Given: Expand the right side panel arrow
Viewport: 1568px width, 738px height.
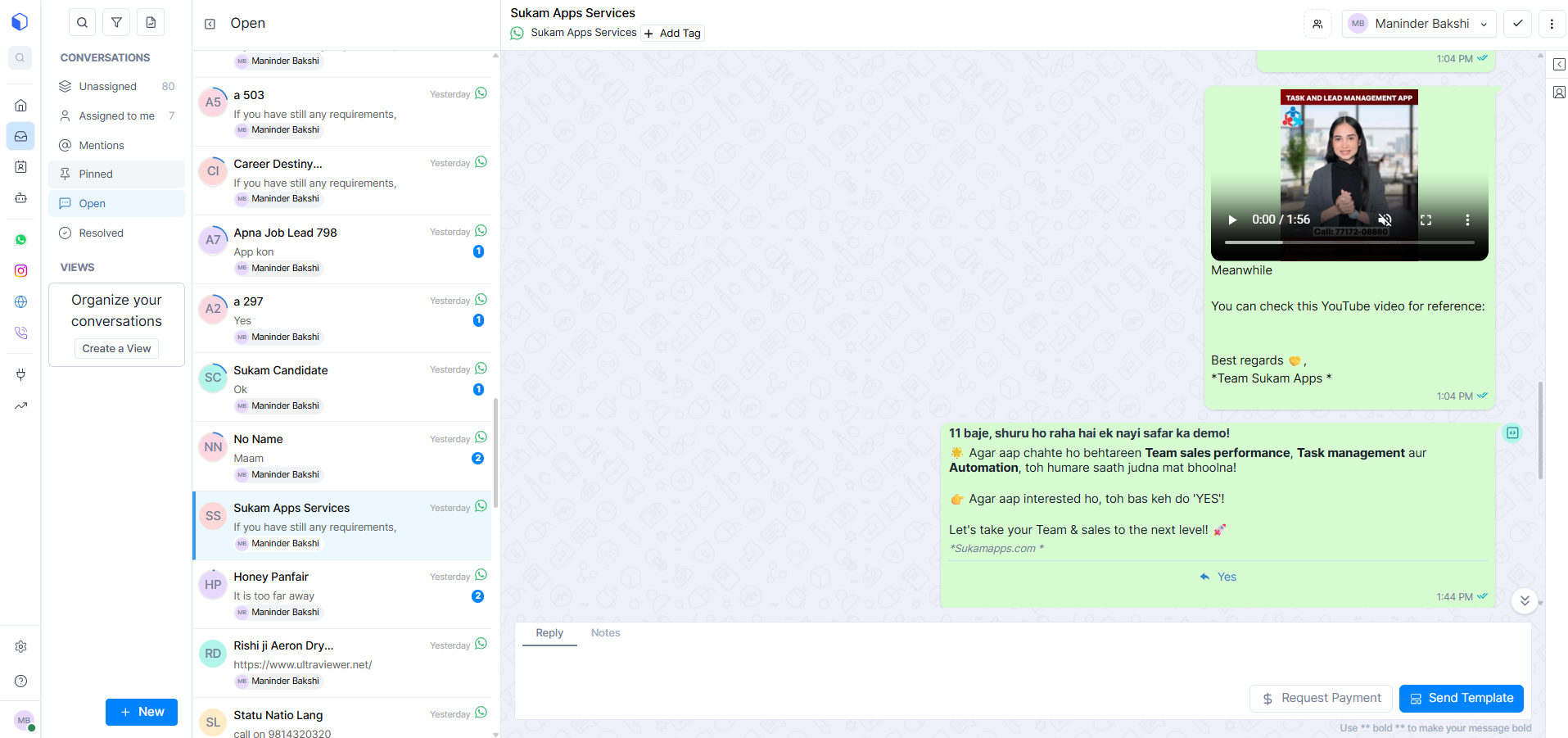Looking at the screenshot, I should [1559, 64].
